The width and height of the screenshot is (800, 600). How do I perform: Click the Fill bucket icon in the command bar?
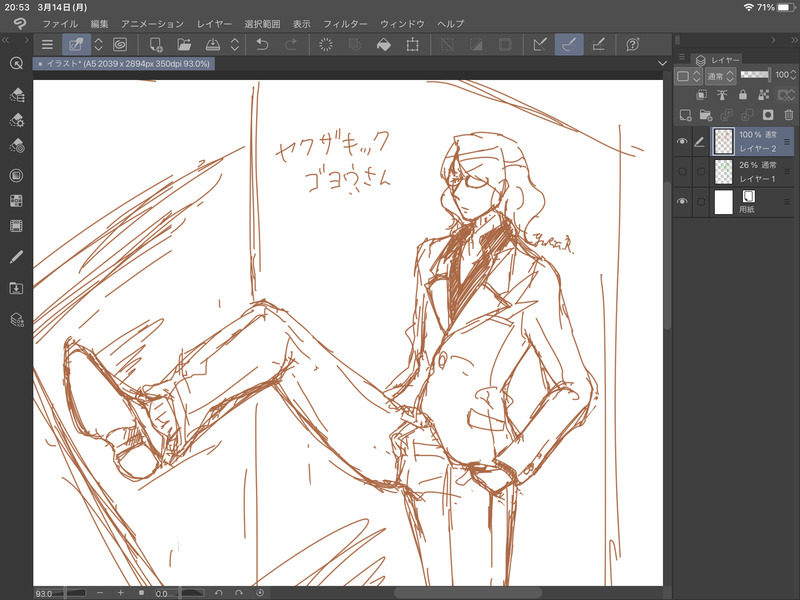(x=384, y=45)
